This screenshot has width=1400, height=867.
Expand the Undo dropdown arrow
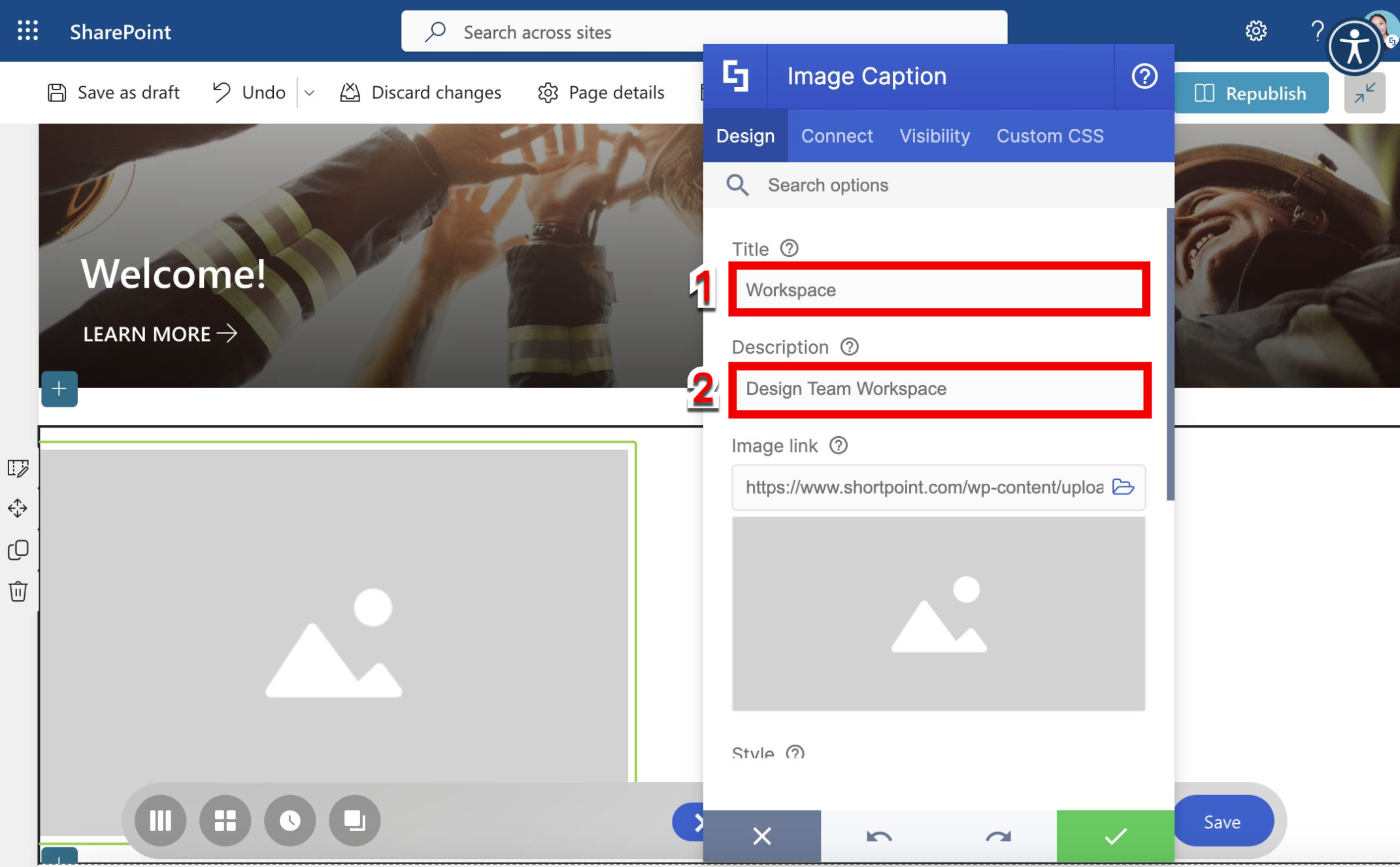310,93
